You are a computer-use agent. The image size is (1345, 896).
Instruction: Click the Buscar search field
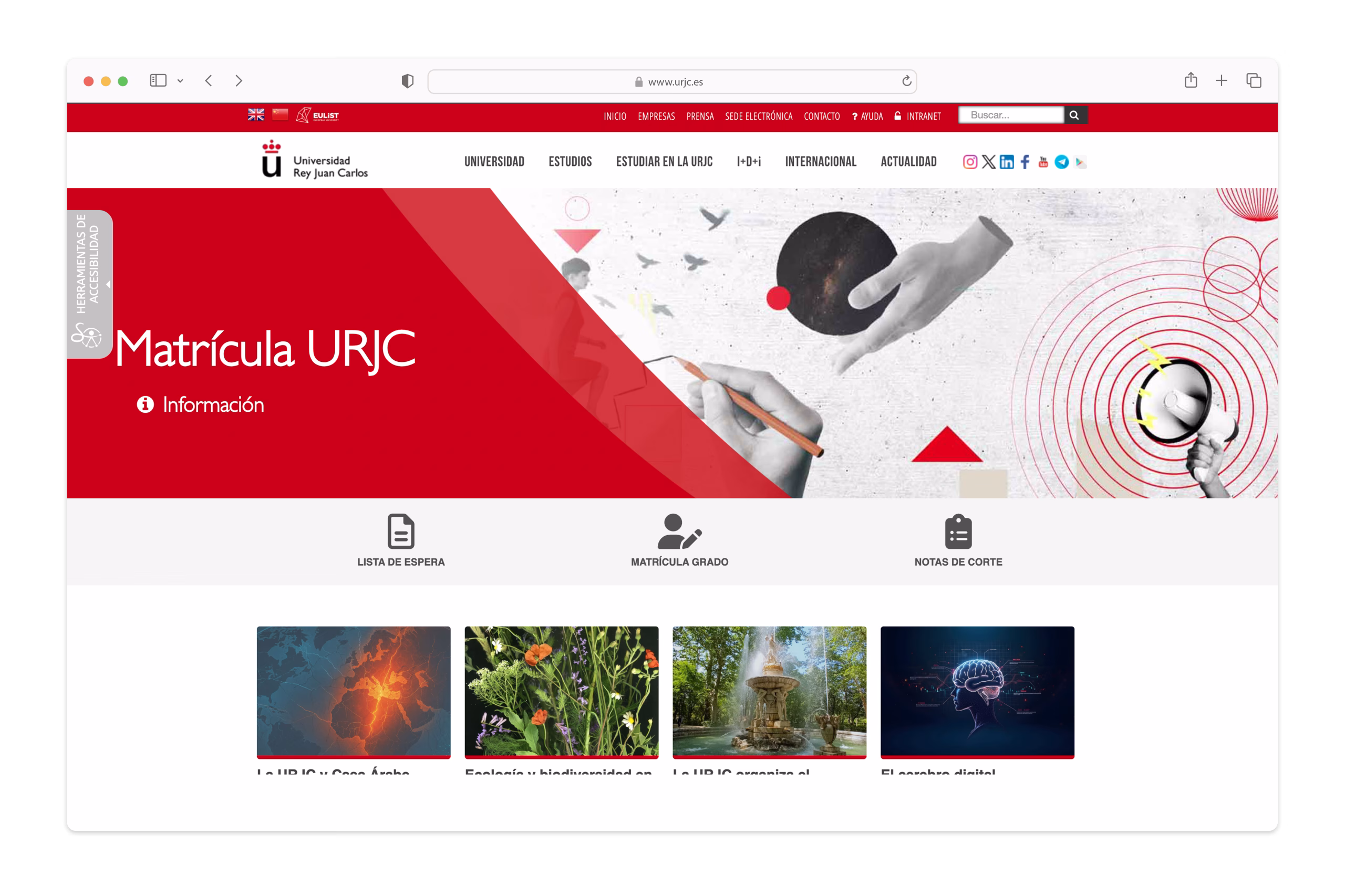pos(1011,115)
